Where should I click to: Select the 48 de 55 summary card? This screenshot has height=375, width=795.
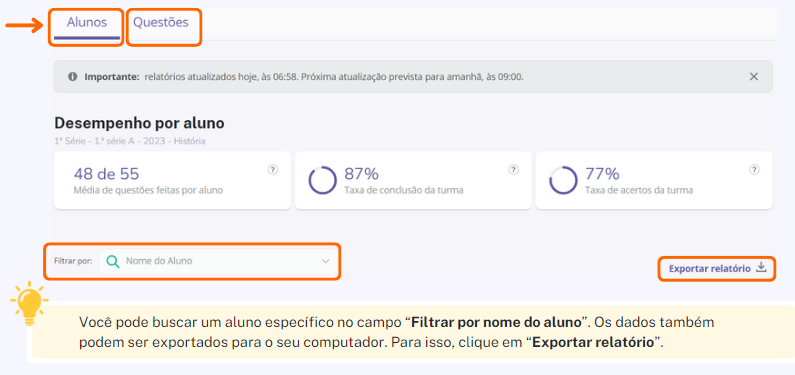coord(172,180)
